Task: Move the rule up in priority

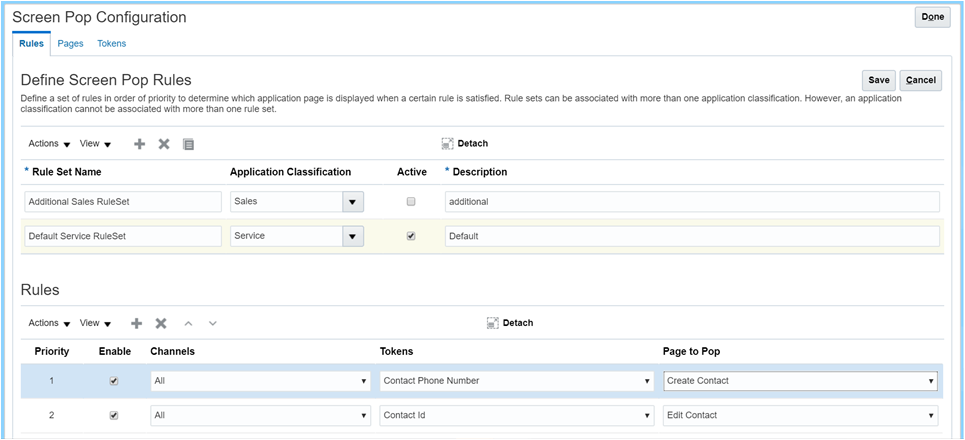Action: pyautogui.click(x=188, y=323)
